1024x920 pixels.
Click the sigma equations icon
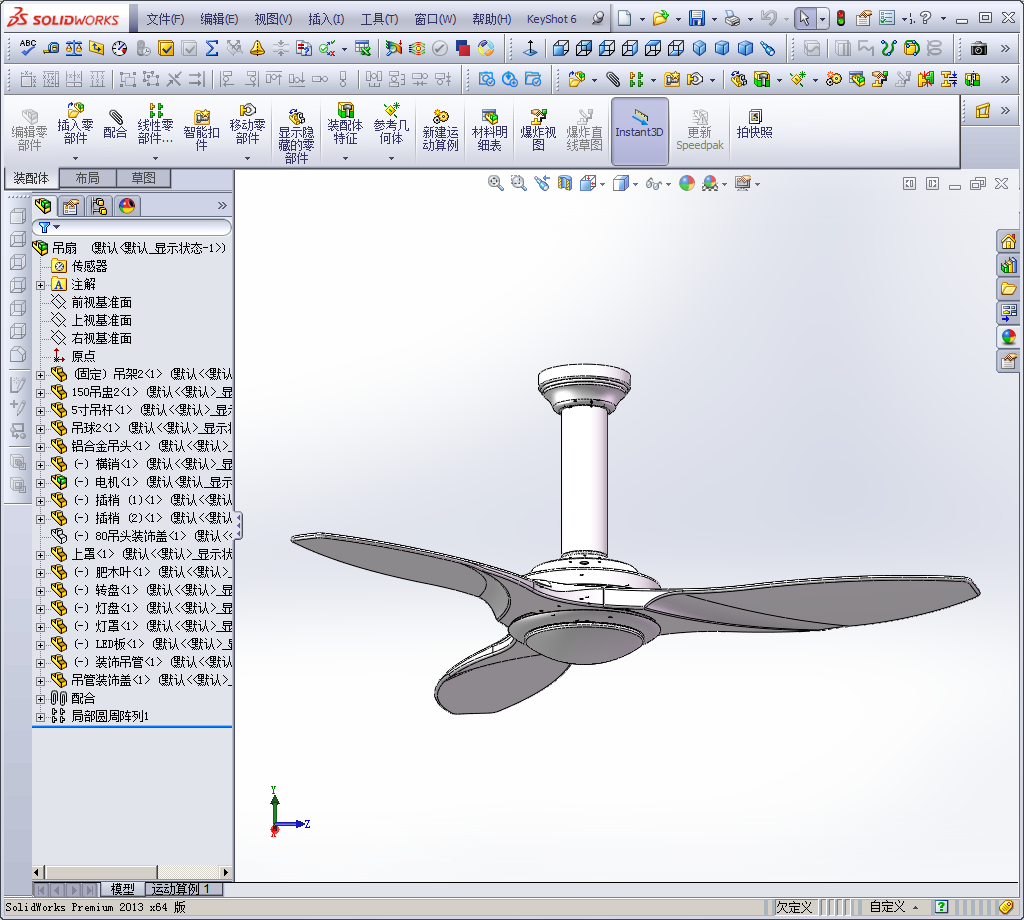click(x=212, y=48)
